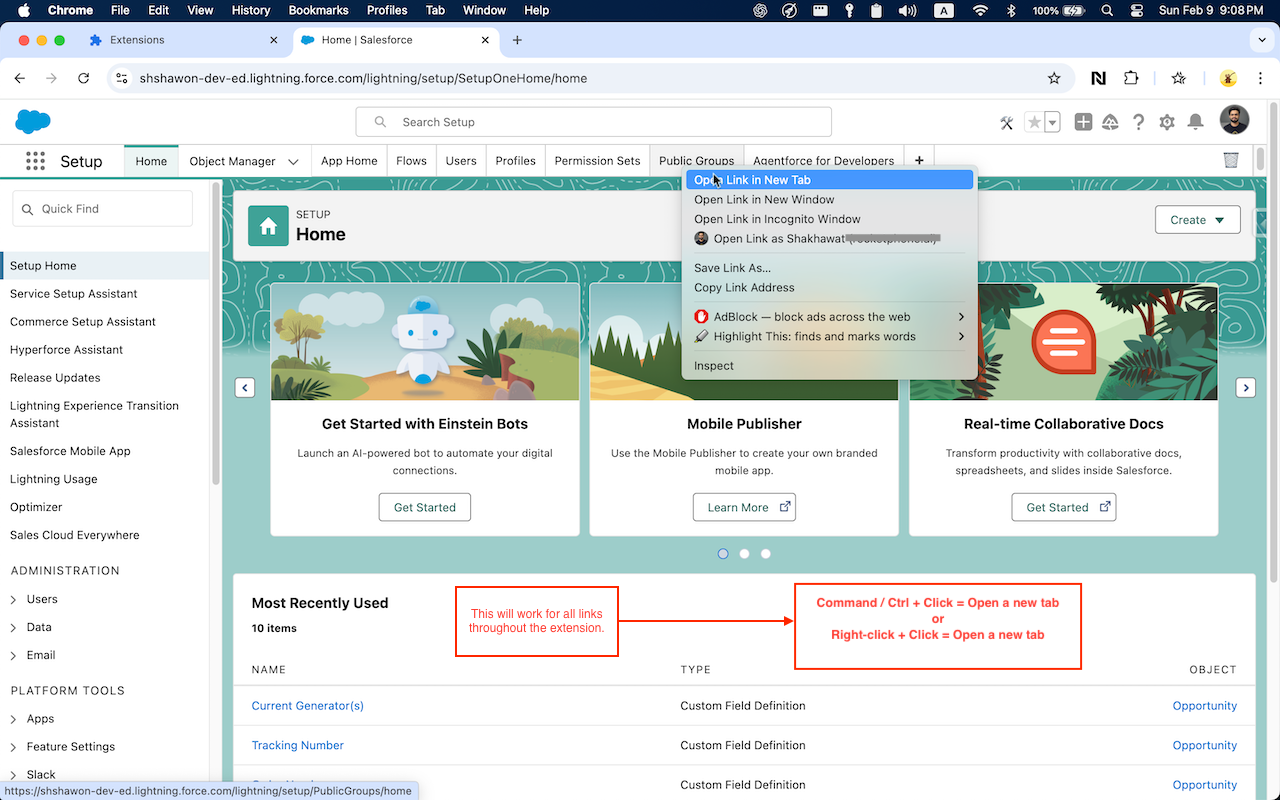Expand Feature Settings in sidebar
The image size is (1280, 800).
pos(13,748)
